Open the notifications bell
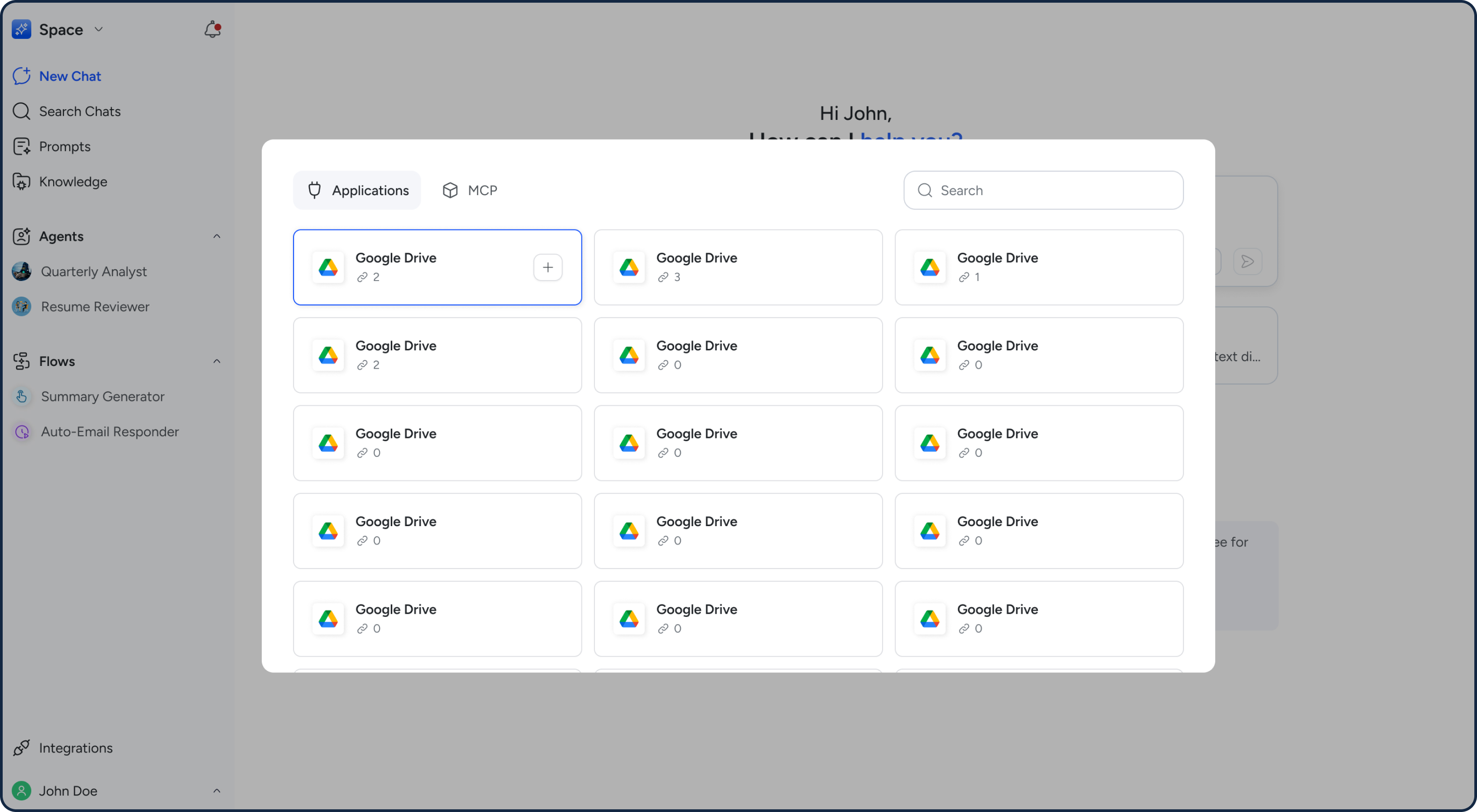 (x=212, y=29)
